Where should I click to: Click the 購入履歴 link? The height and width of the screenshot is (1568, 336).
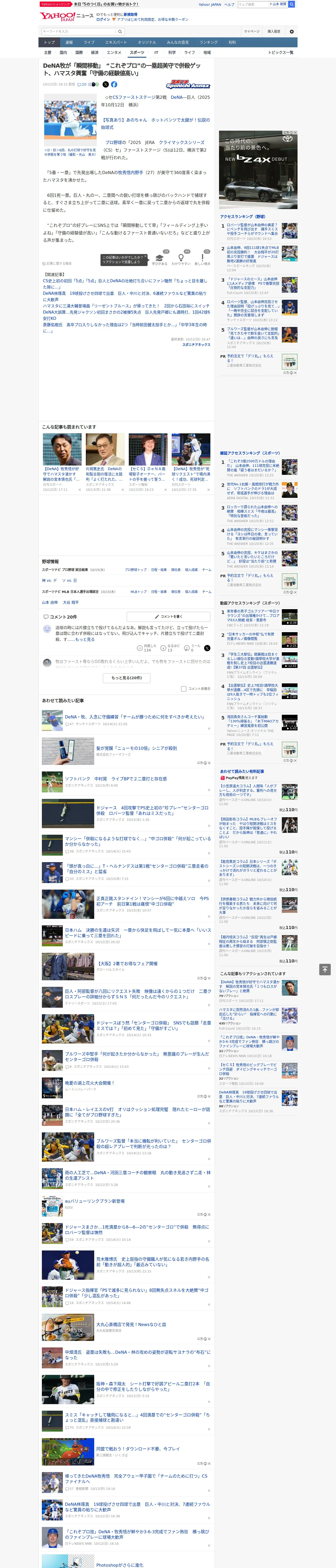tap(274, 32)
